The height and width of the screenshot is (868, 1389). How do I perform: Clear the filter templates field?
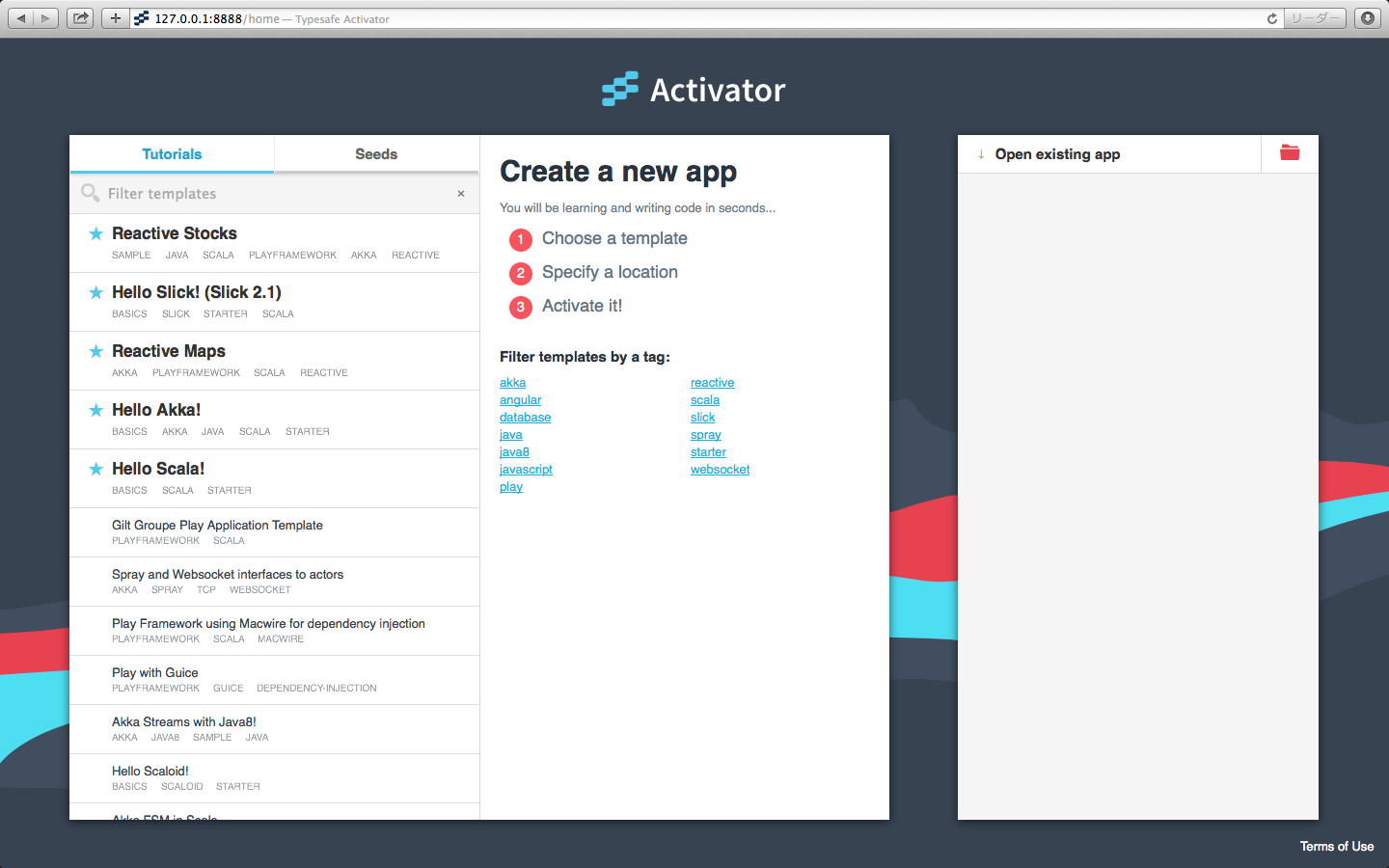pyautogui.click(x=461, y=194)
